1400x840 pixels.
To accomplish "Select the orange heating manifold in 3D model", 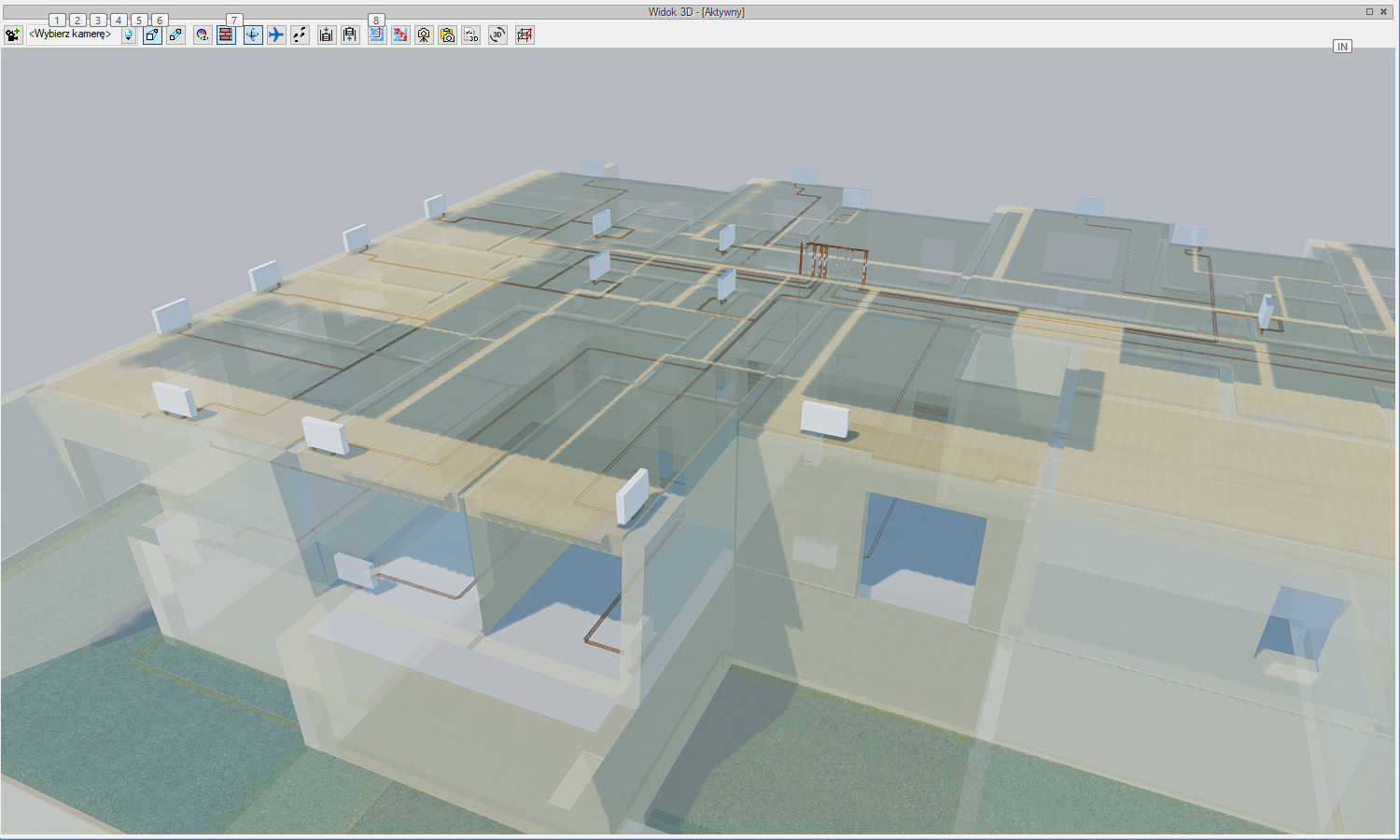I will [833, 262].
